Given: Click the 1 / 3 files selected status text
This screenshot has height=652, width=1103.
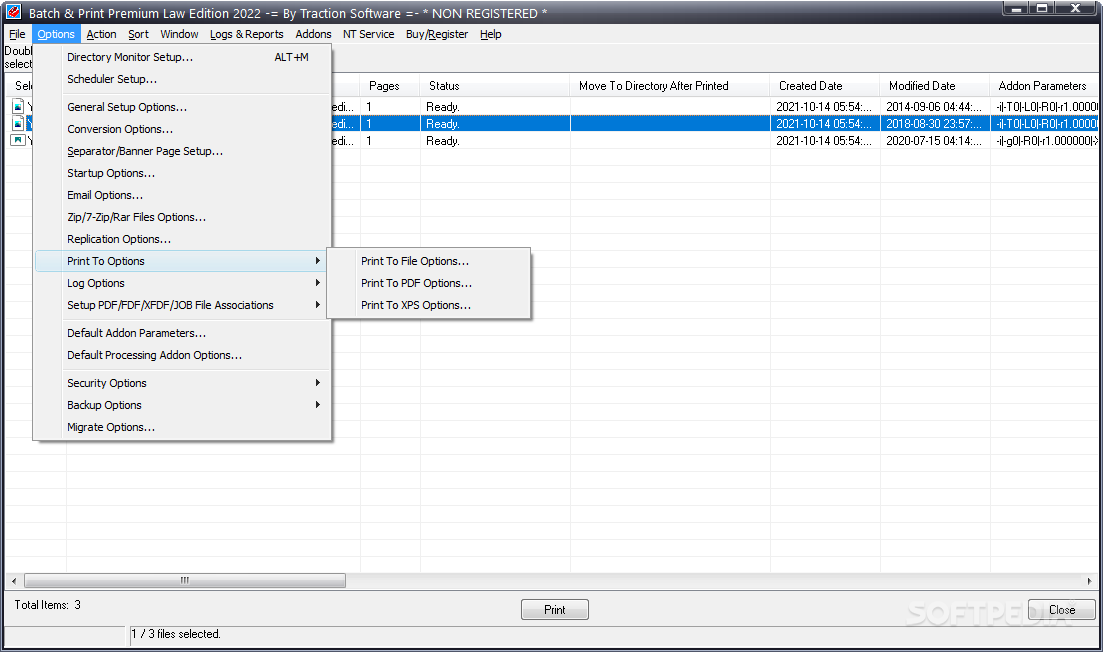Looking at the screenshot, I should click(176, 634).
